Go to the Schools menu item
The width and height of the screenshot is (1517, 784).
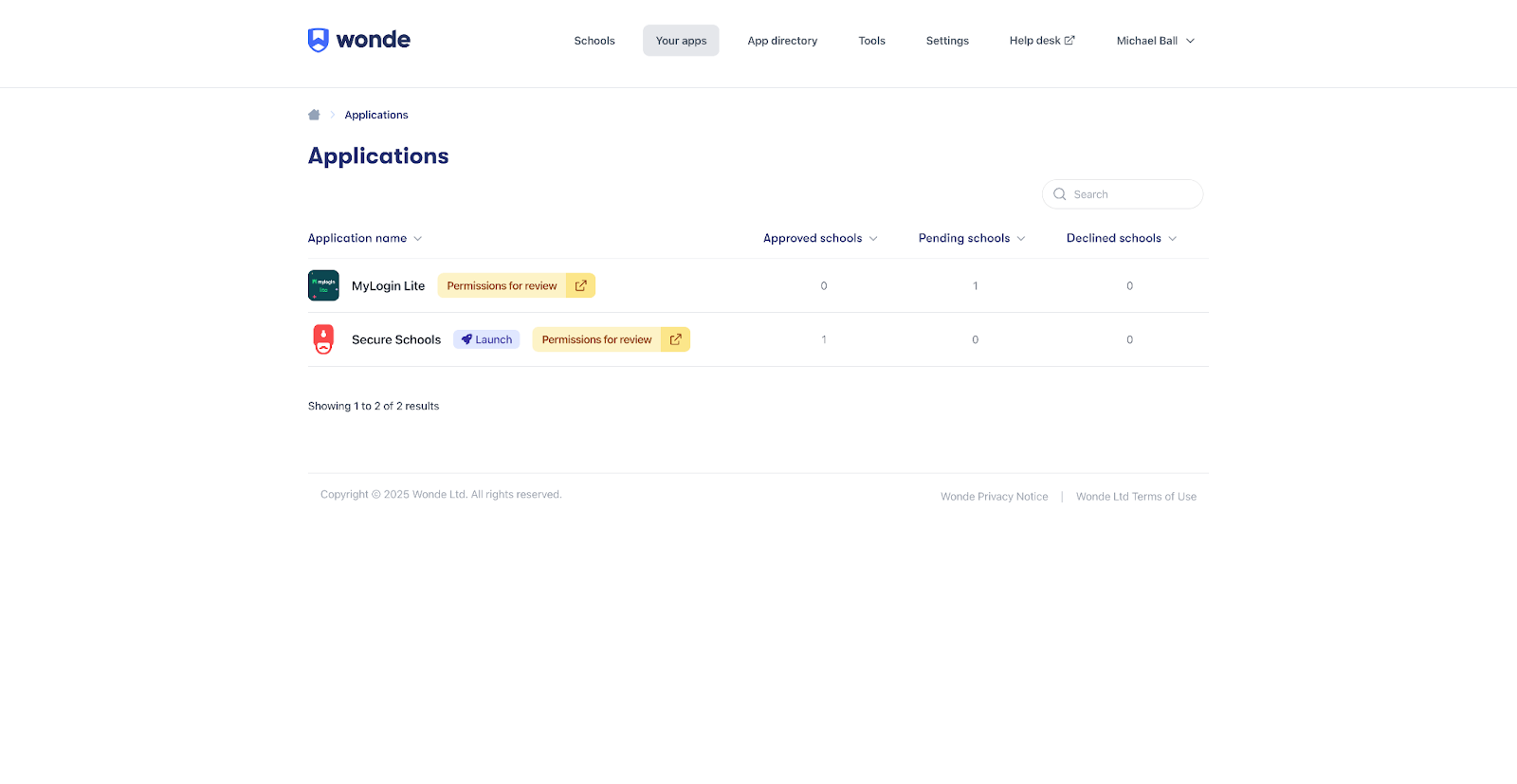click(594, 41)
